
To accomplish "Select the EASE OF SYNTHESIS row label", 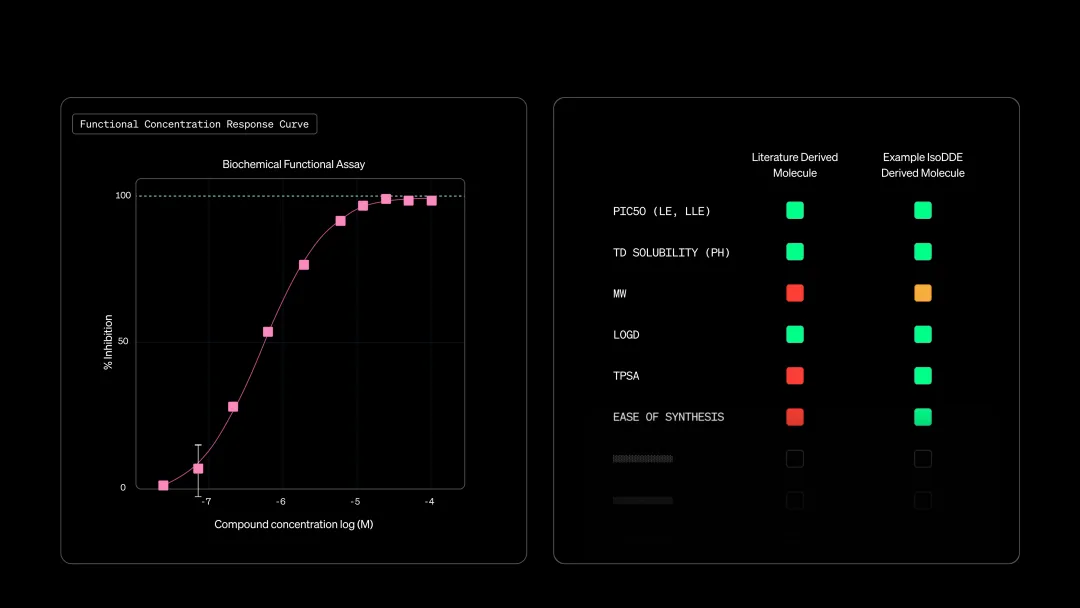I will click(x=668, y=417).
